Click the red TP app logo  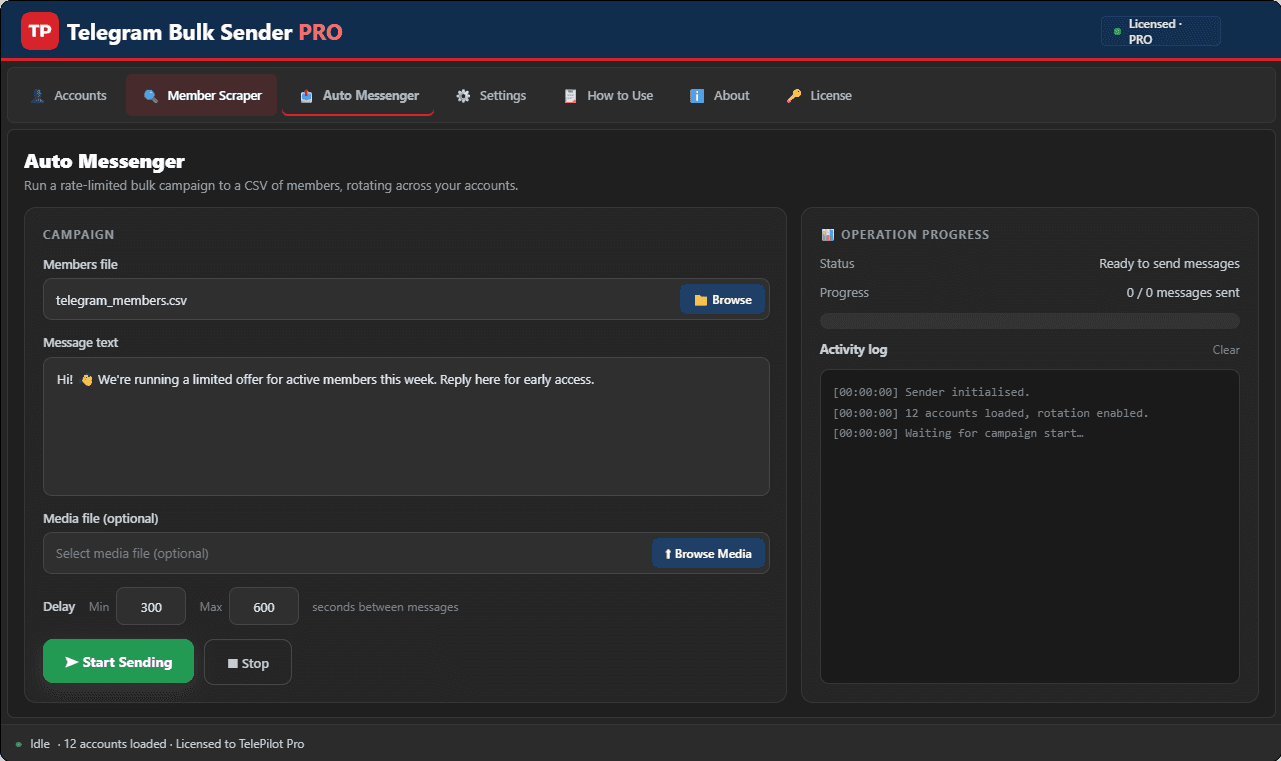click(x=40, y=32)
